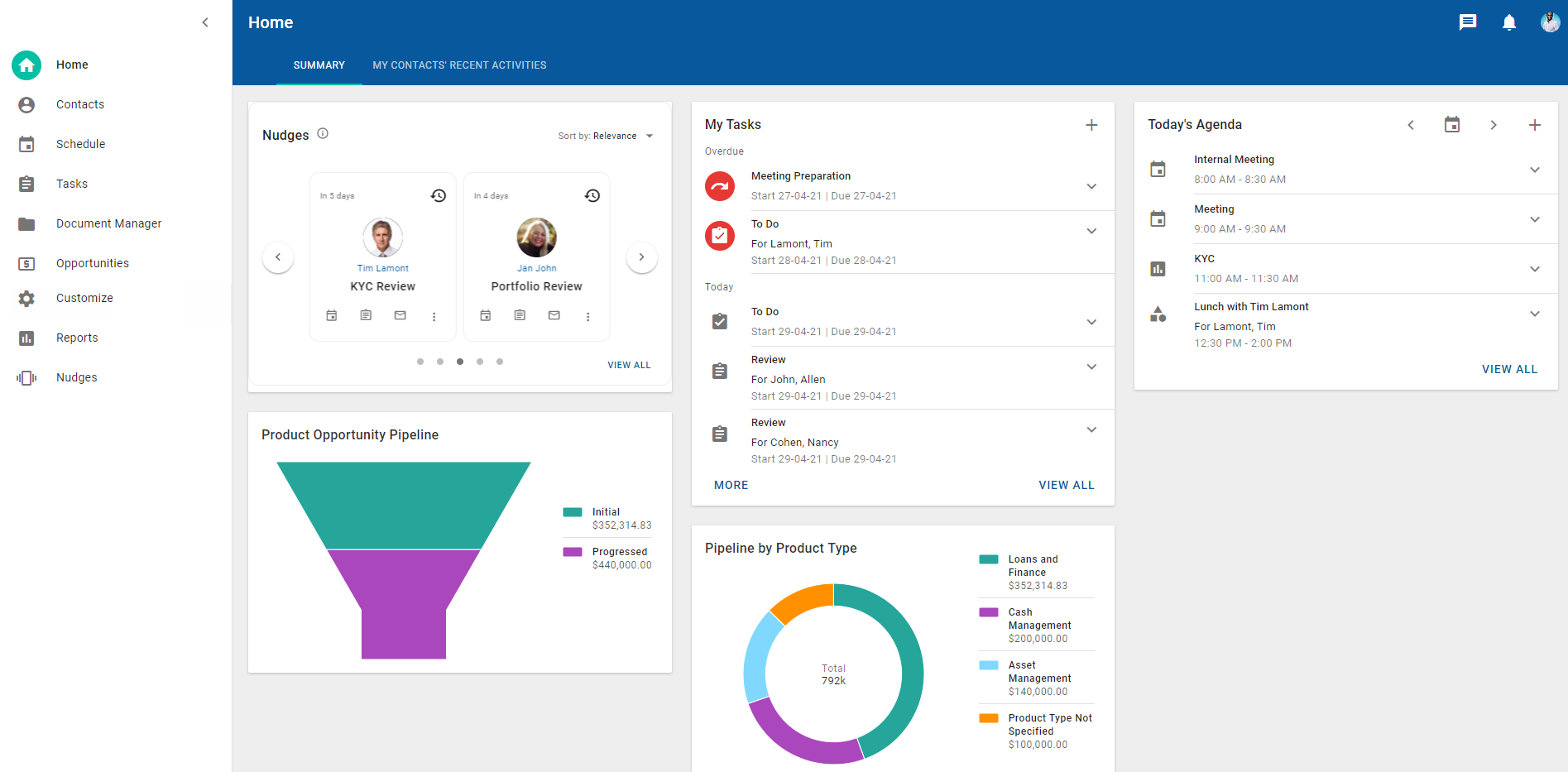
Task: Open Opportunities in the sidebar
Action: point(93,263)
